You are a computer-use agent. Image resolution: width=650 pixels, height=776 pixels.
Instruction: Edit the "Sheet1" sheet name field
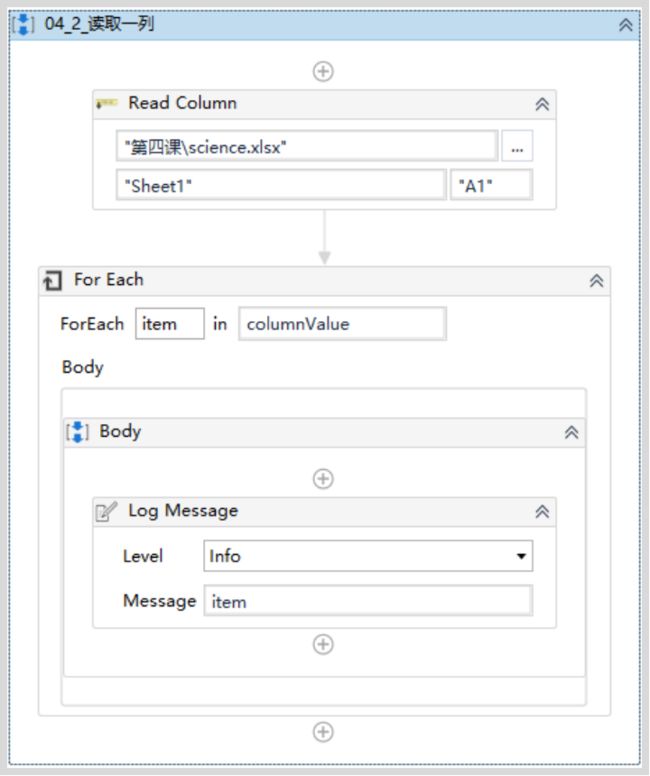(x=281, y=185)
